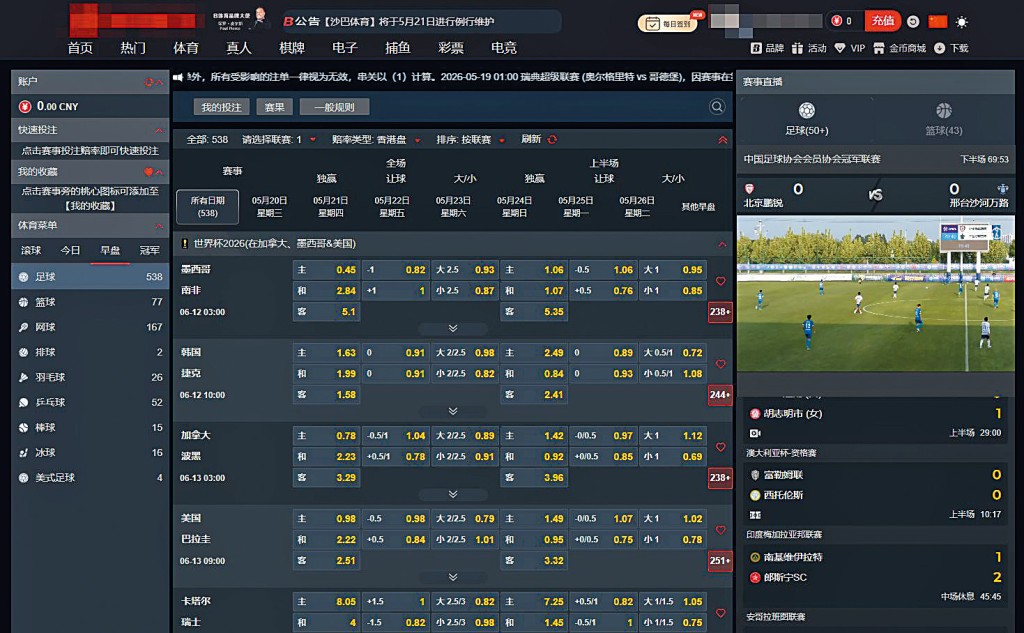Open 电竞 in top navigation
The width and height of the screenshot is (1024, 633).
click(504, 48)
